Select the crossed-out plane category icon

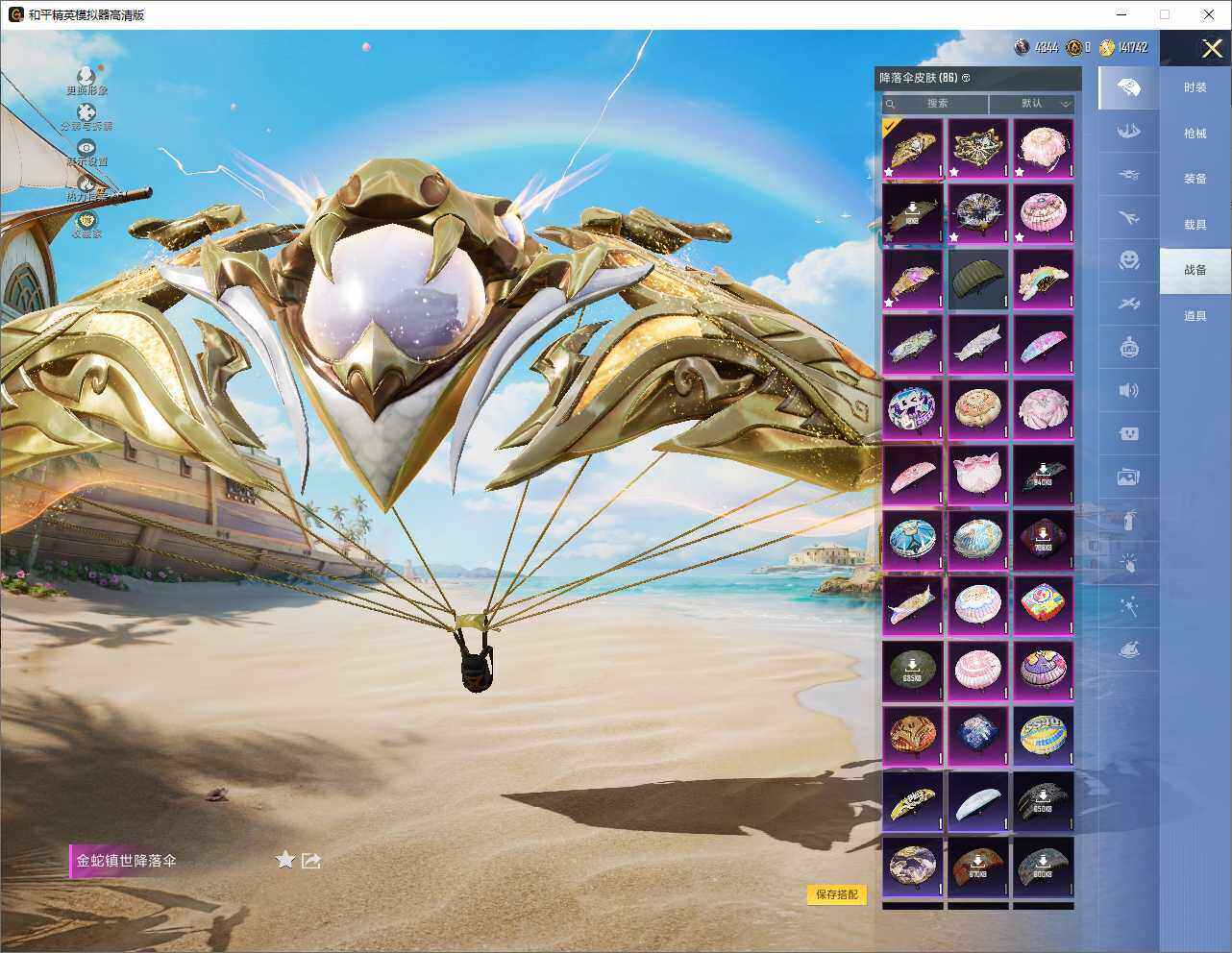(x=1129, y=304)
